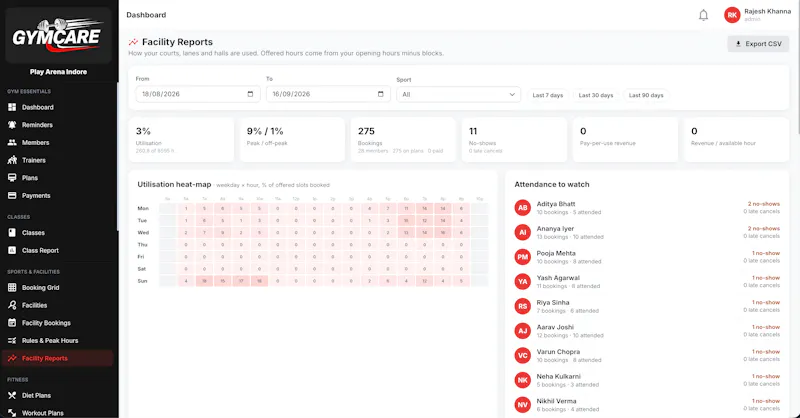
Task: Click the Facility Bookings calendar icon
Action: click(12, 323)
